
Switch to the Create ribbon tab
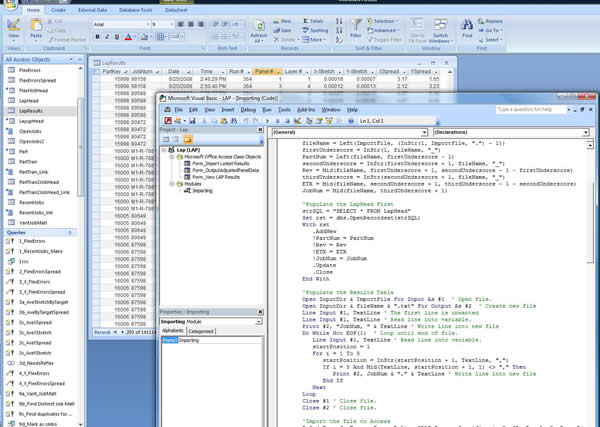click(59, 10)
